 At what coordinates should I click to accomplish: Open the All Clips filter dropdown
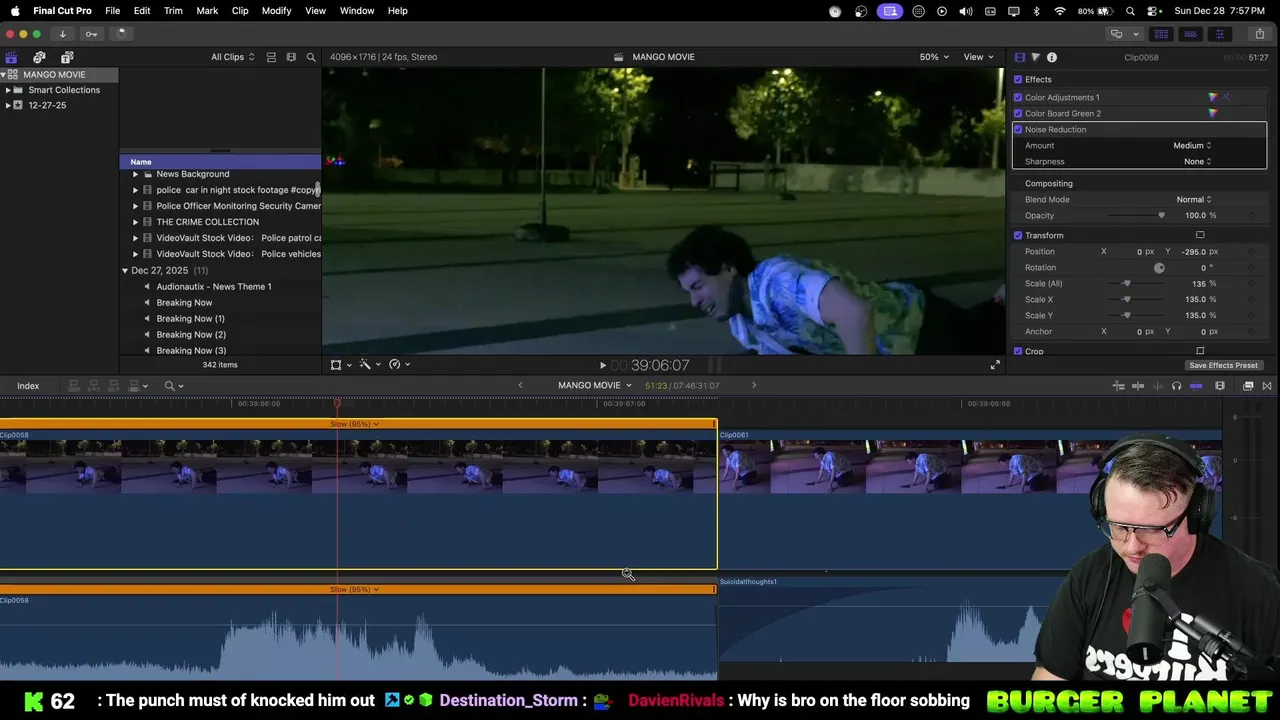pyautogui.click(x=232, y=57)
